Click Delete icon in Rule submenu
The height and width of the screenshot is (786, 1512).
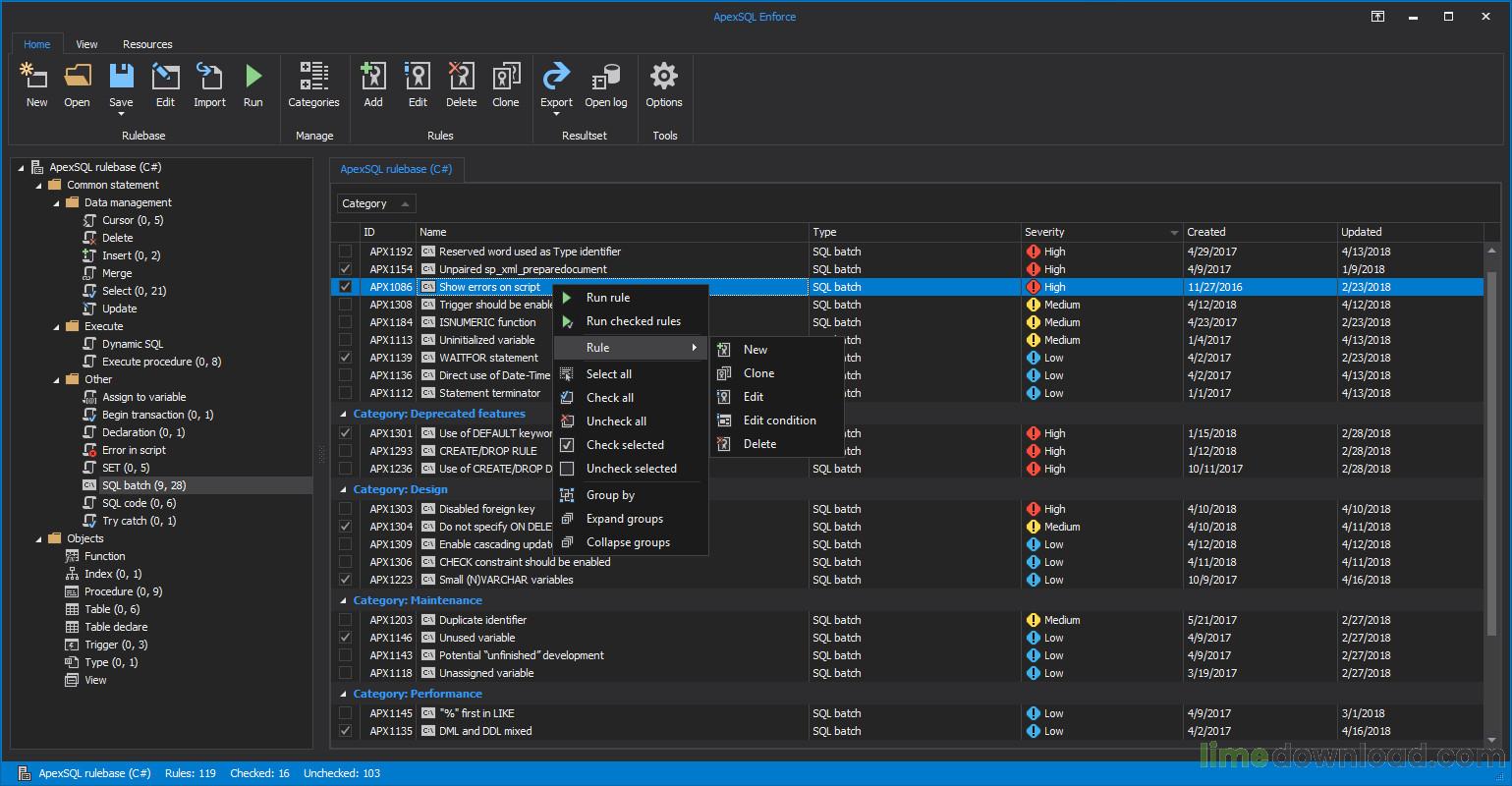click(724, 444)
